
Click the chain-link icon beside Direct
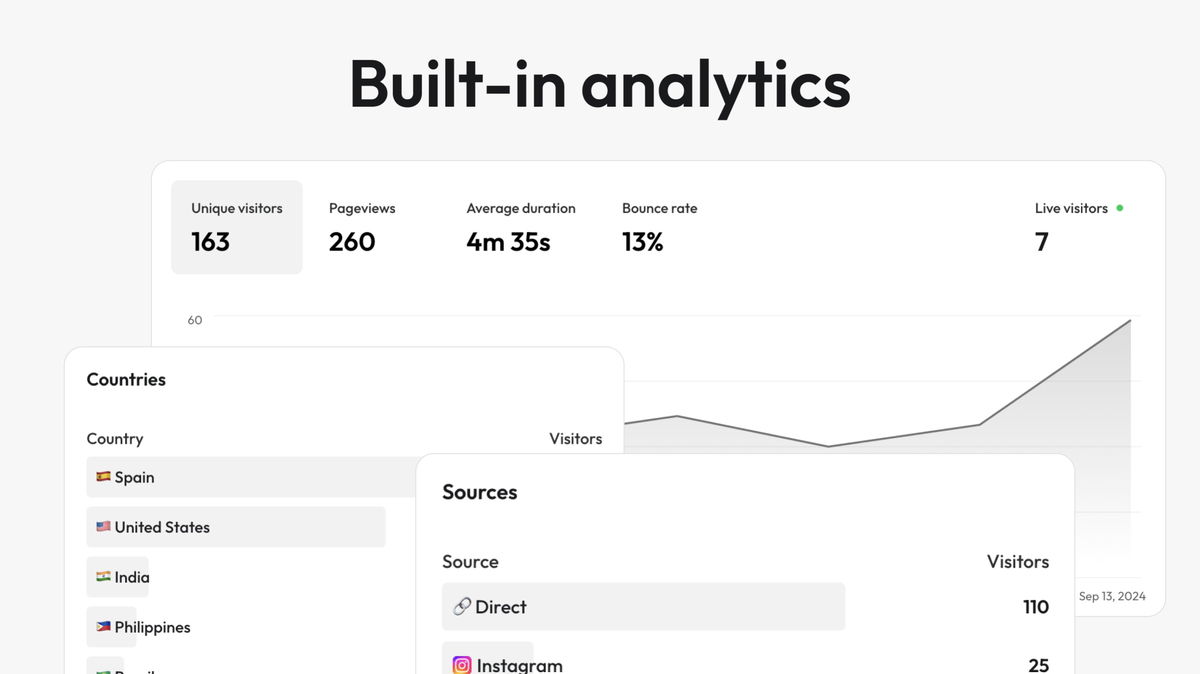(461, 607)
